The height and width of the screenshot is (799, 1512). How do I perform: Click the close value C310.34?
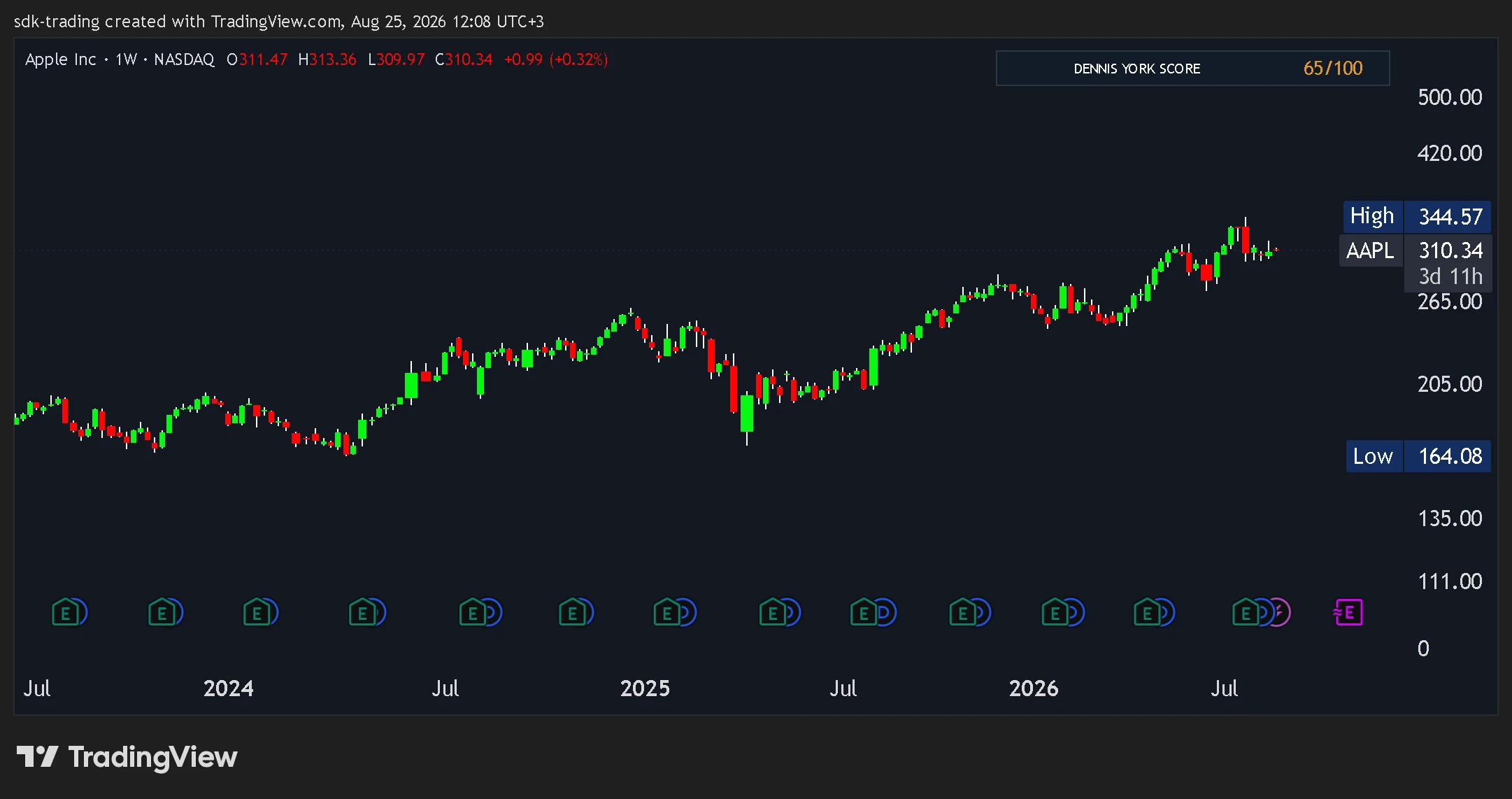[x=464, y=59]
